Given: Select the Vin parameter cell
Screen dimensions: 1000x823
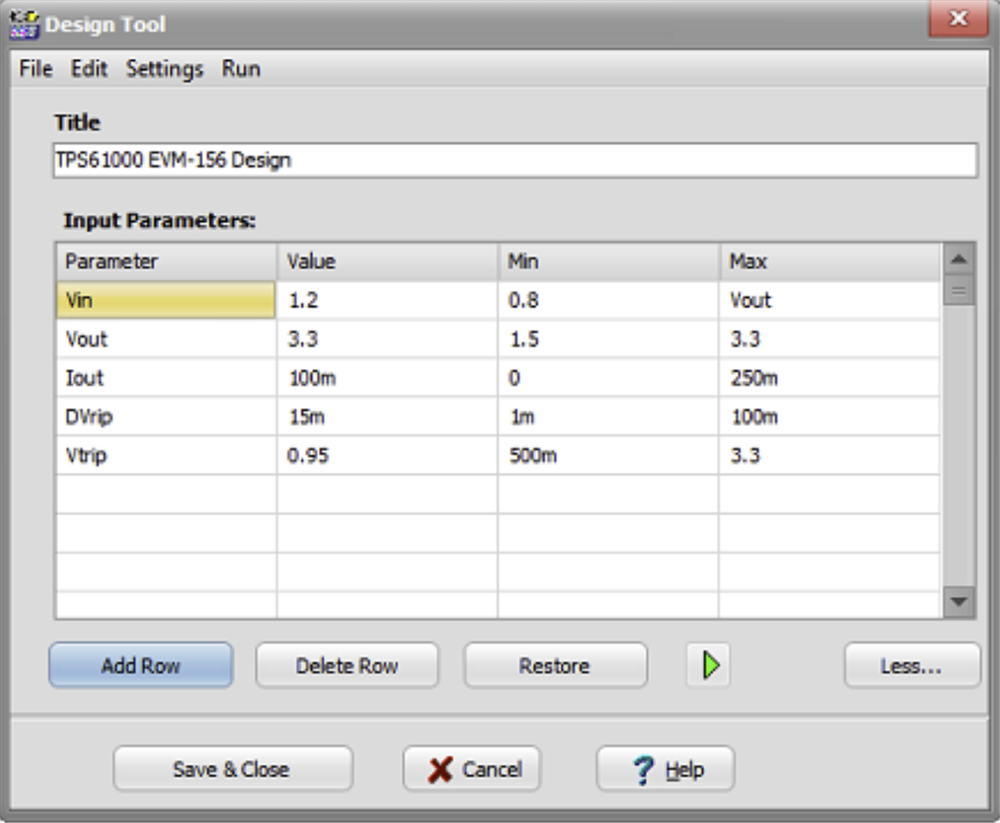Looking at the screenshot, I should click(166, 300).
